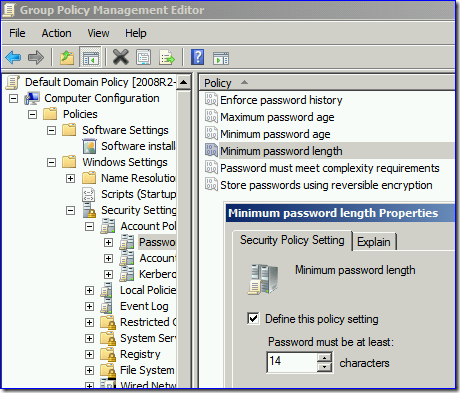Expand the System Services node
This screenshot has height=393, width=460.
(89, 338)
